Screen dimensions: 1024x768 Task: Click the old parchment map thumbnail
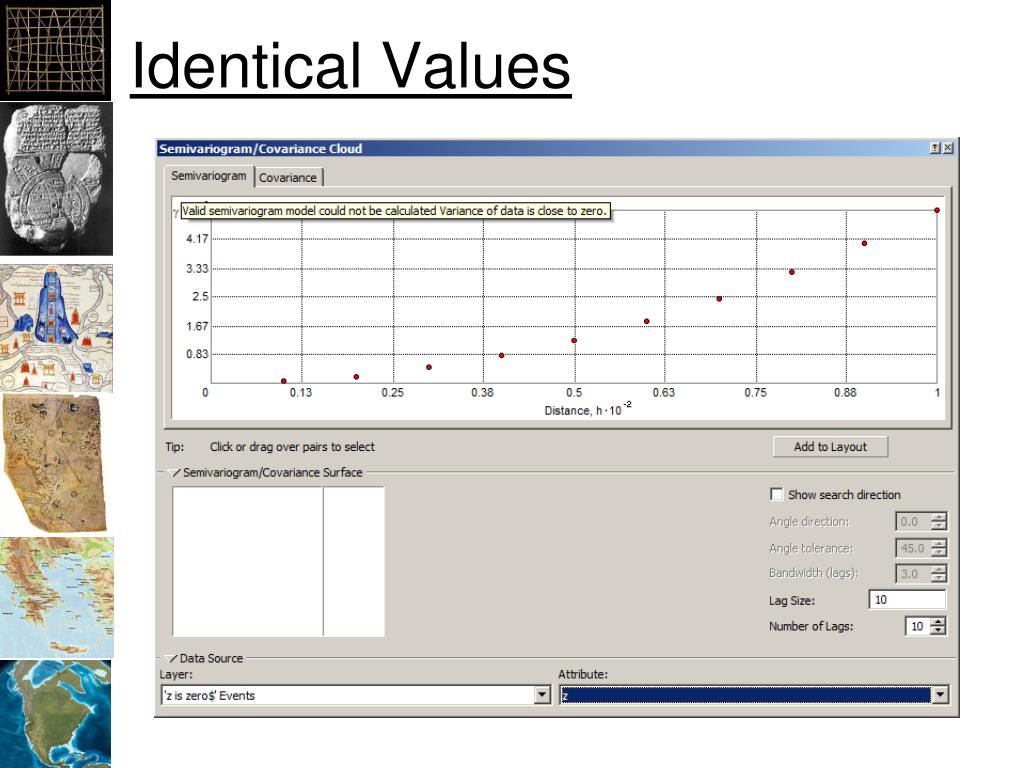54,464
